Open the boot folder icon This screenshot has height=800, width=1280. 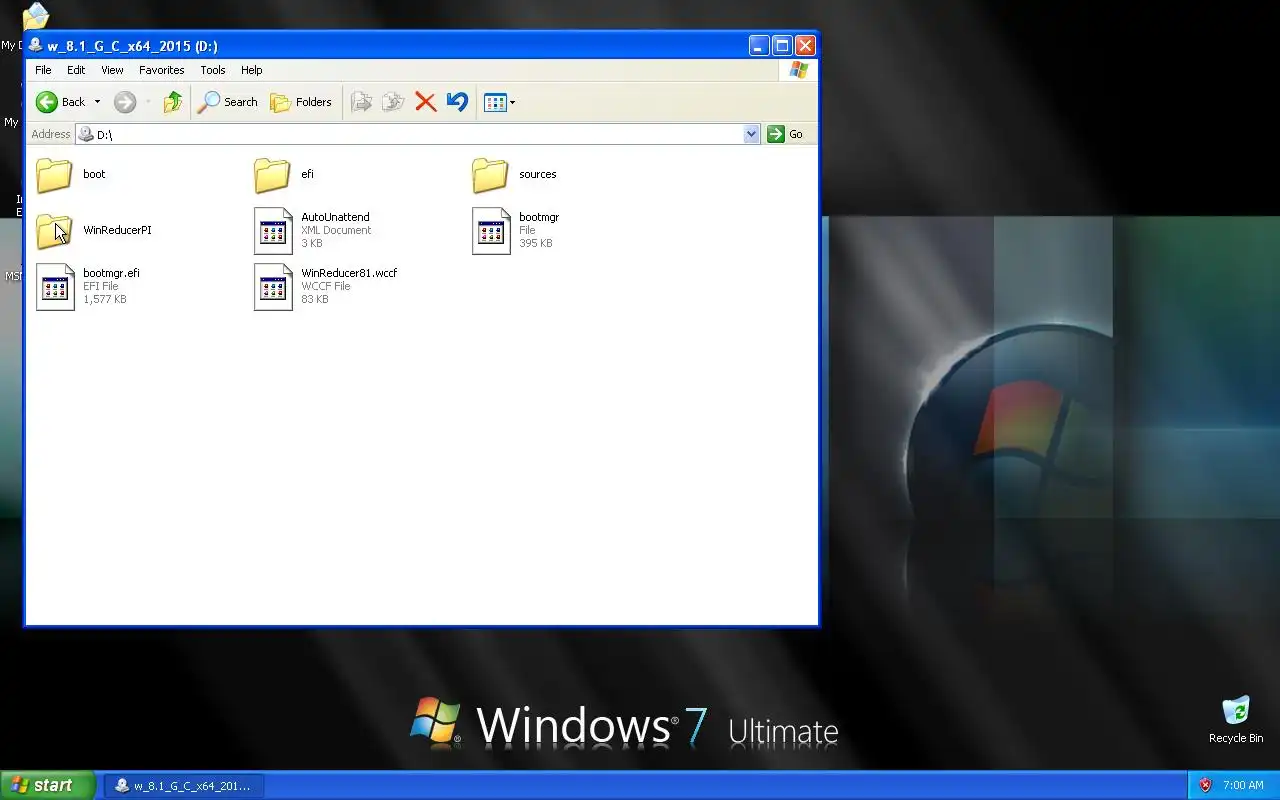point(54,174)
